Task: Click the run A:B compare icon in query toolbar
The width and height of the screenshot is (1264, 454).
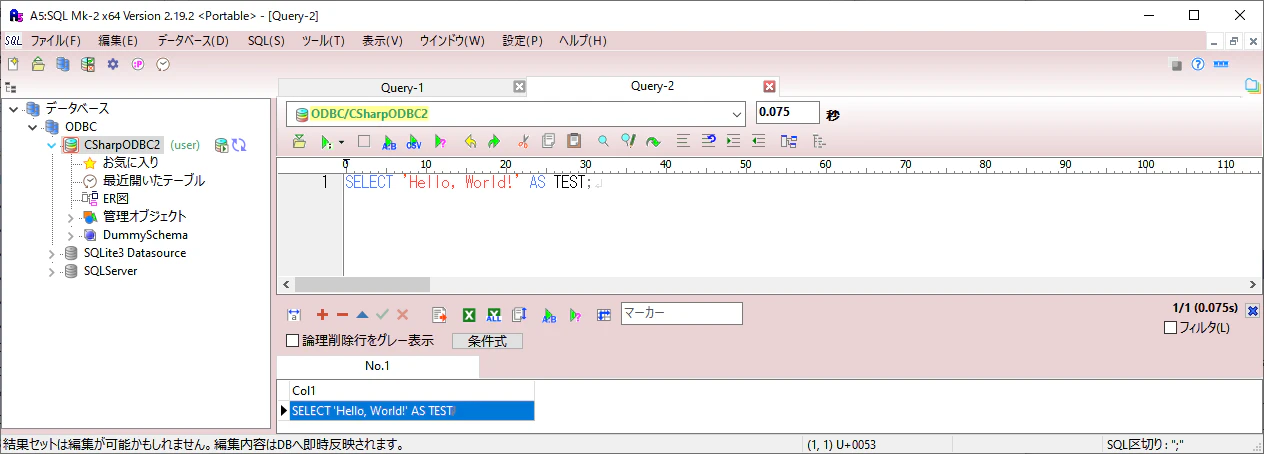Action: coord(389,142)
